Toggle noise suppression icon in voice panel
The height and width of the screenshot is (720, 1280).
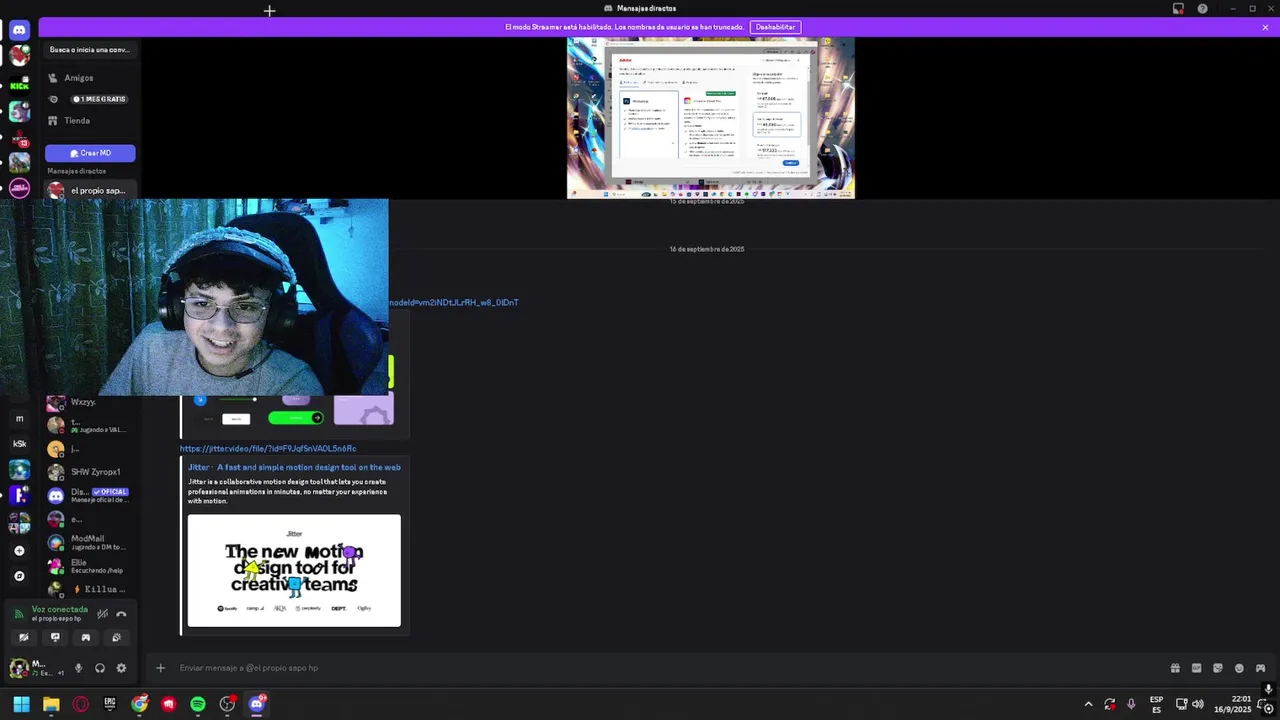(x=102, y=614)
